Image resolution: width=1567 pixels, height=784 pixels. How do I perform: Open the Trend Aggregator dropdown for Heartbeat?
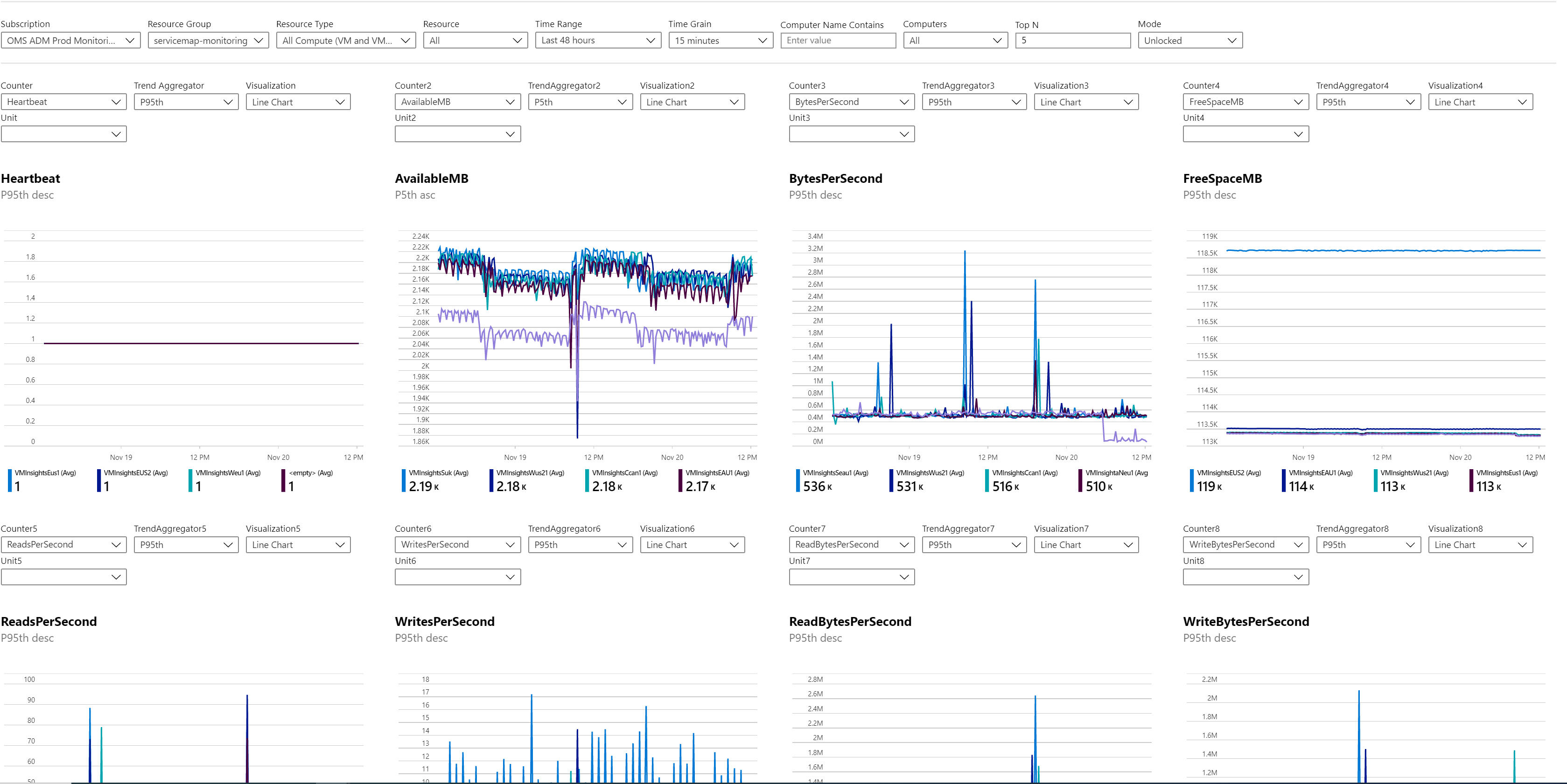(186, 102)
